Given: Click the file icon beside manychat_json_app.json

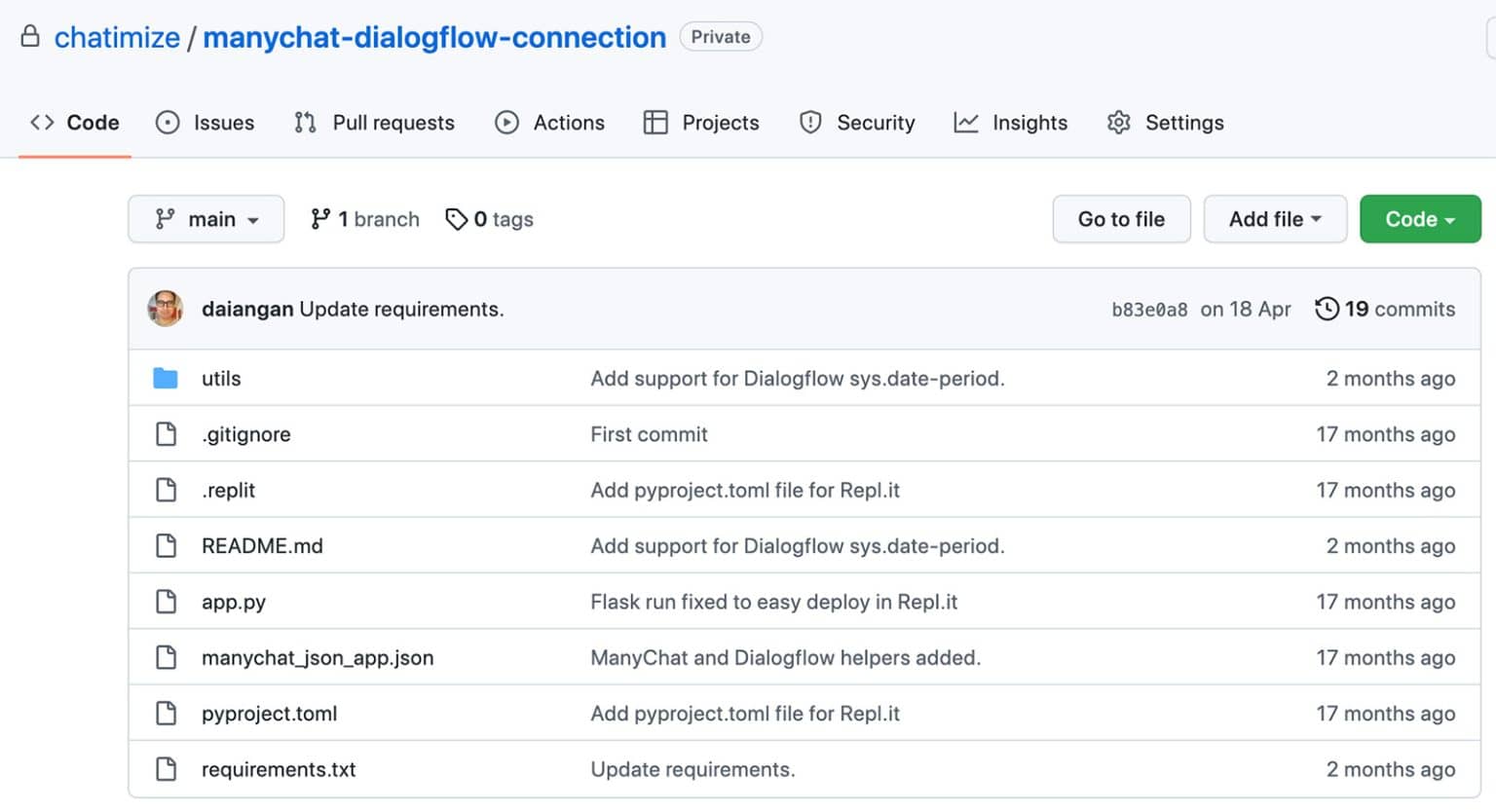Looking at the screenshot, I should [167, 657].
